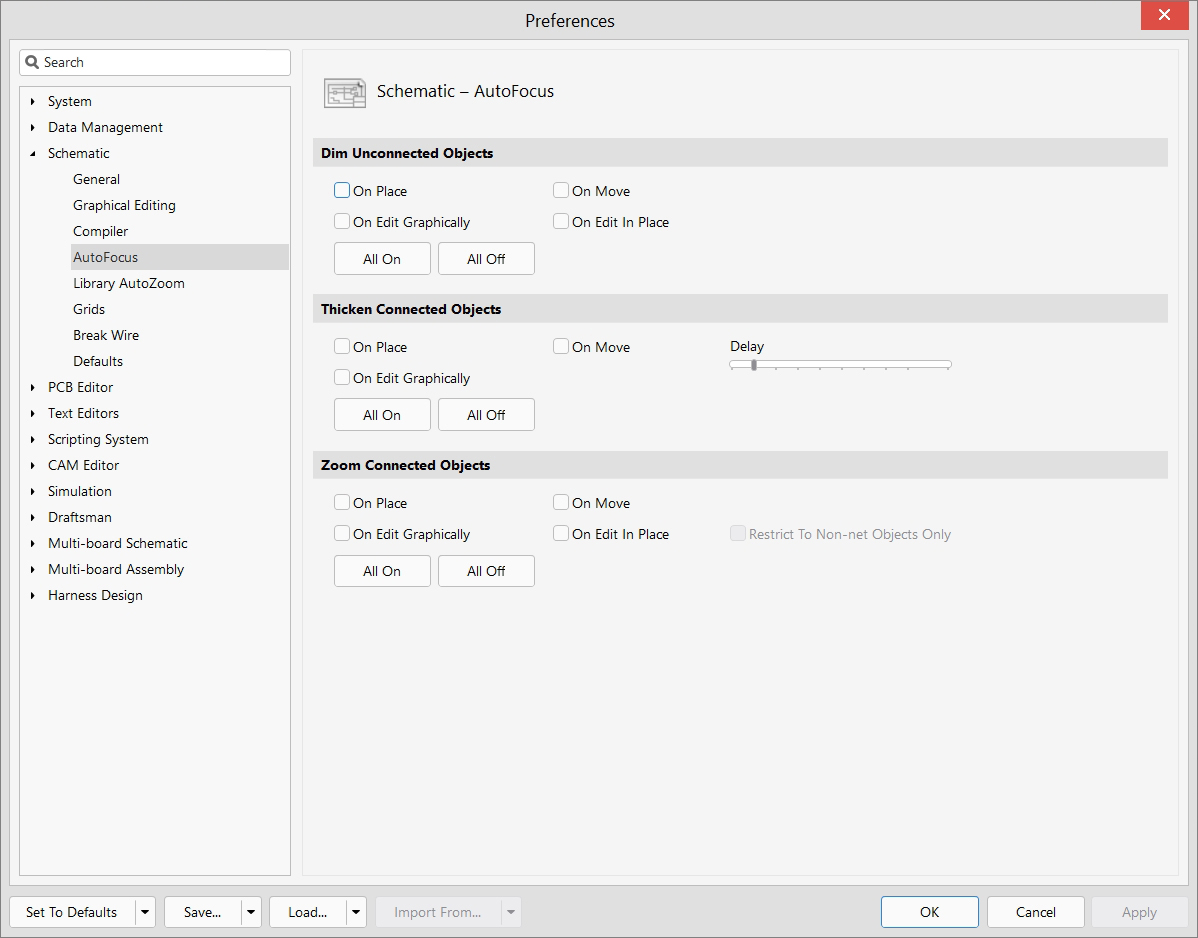
Task: Expand the Draftsman node
Action: tap(33, 517)
